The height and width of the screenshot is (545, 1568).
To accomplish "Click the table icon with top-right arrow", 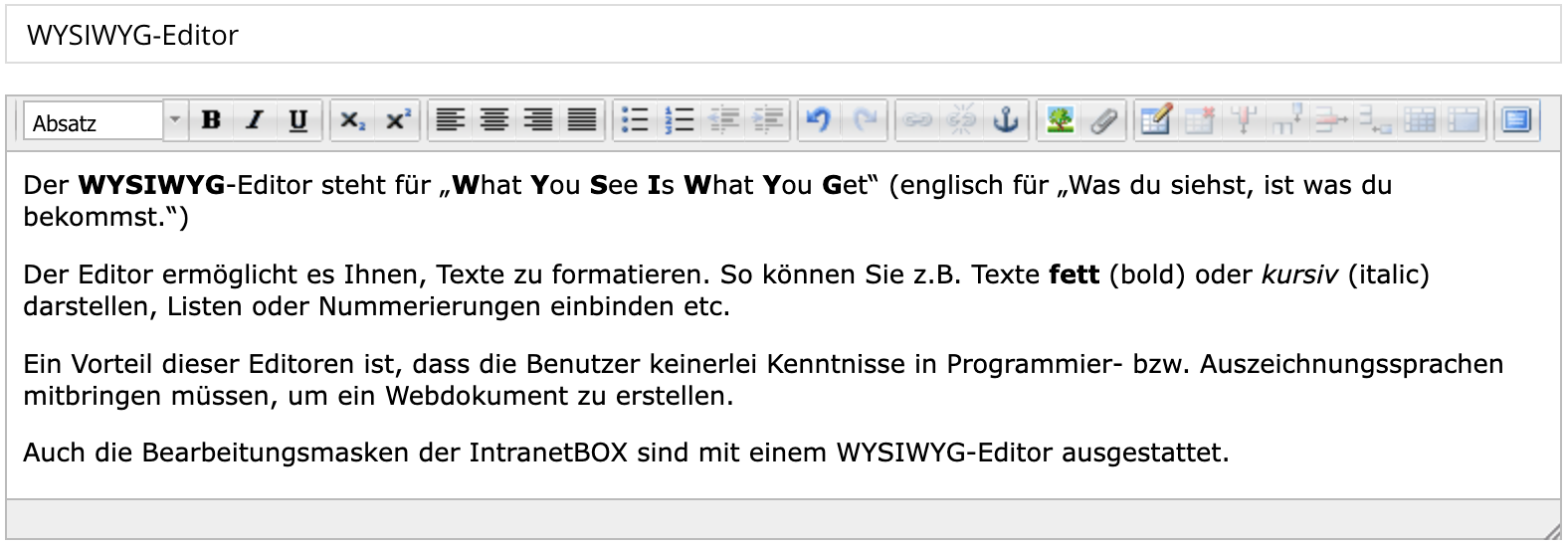I will pyautogui.click(x=1286, y=120).
